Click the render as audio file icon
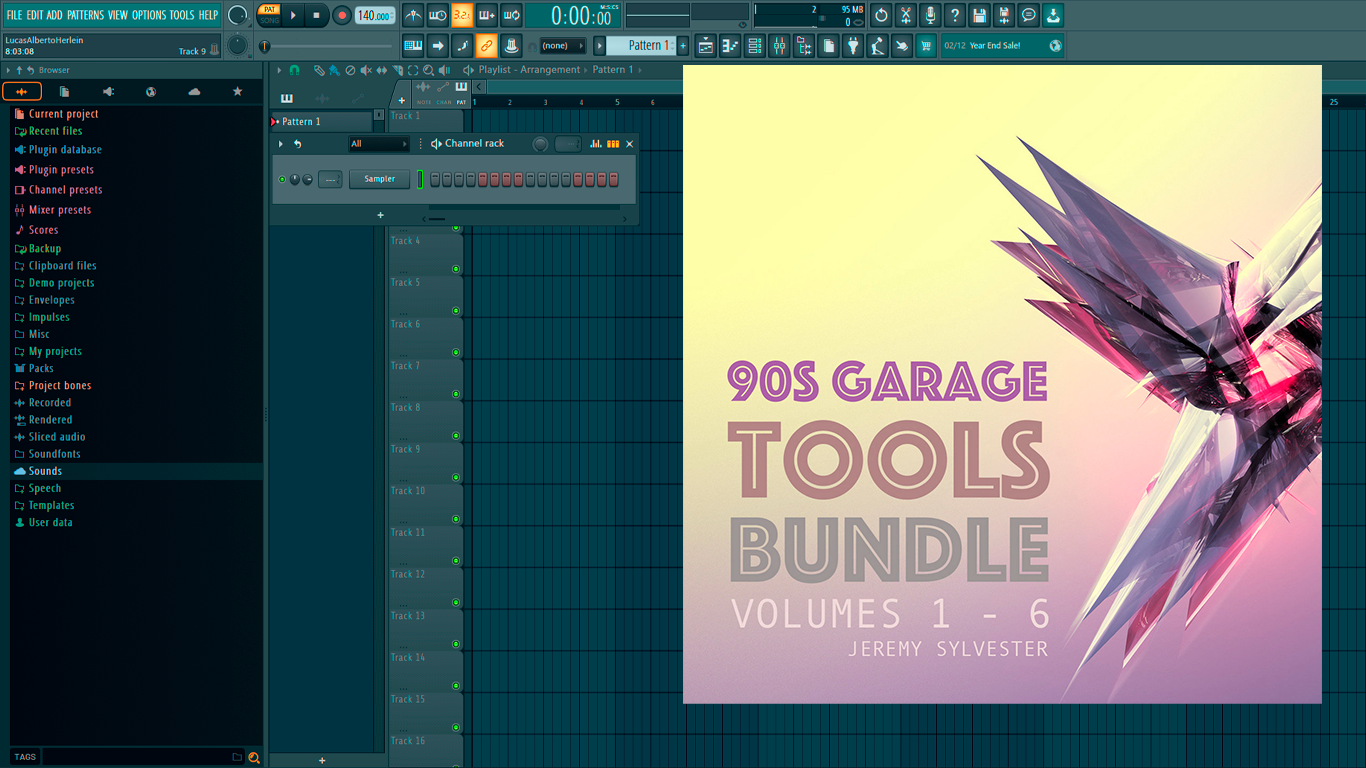The image size is (1366, 768). coord(1004,15)
